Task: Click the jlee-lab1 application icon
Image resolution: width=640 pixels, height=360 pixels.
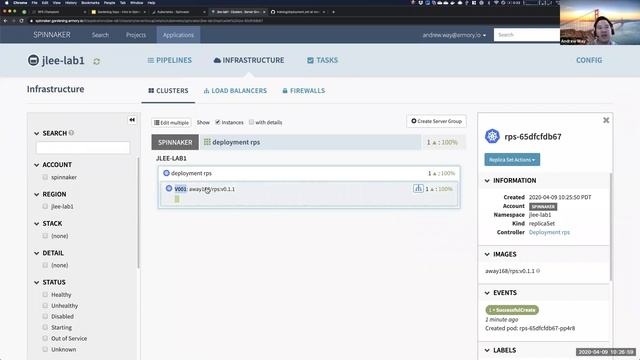Action: click(33, 60)
